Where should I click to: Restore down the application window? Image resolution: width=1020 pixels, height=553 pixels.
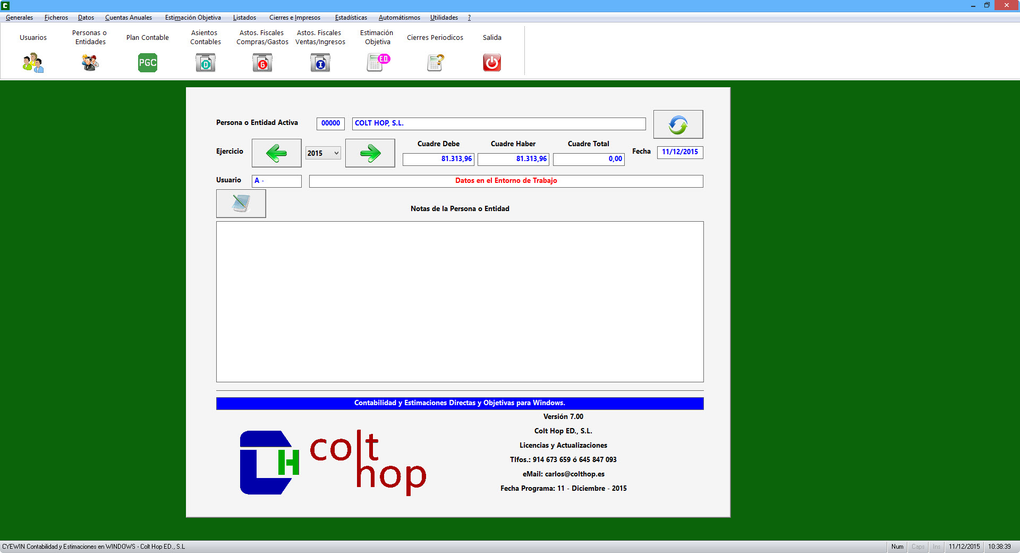pyautogui.click(x=987, y=5)
